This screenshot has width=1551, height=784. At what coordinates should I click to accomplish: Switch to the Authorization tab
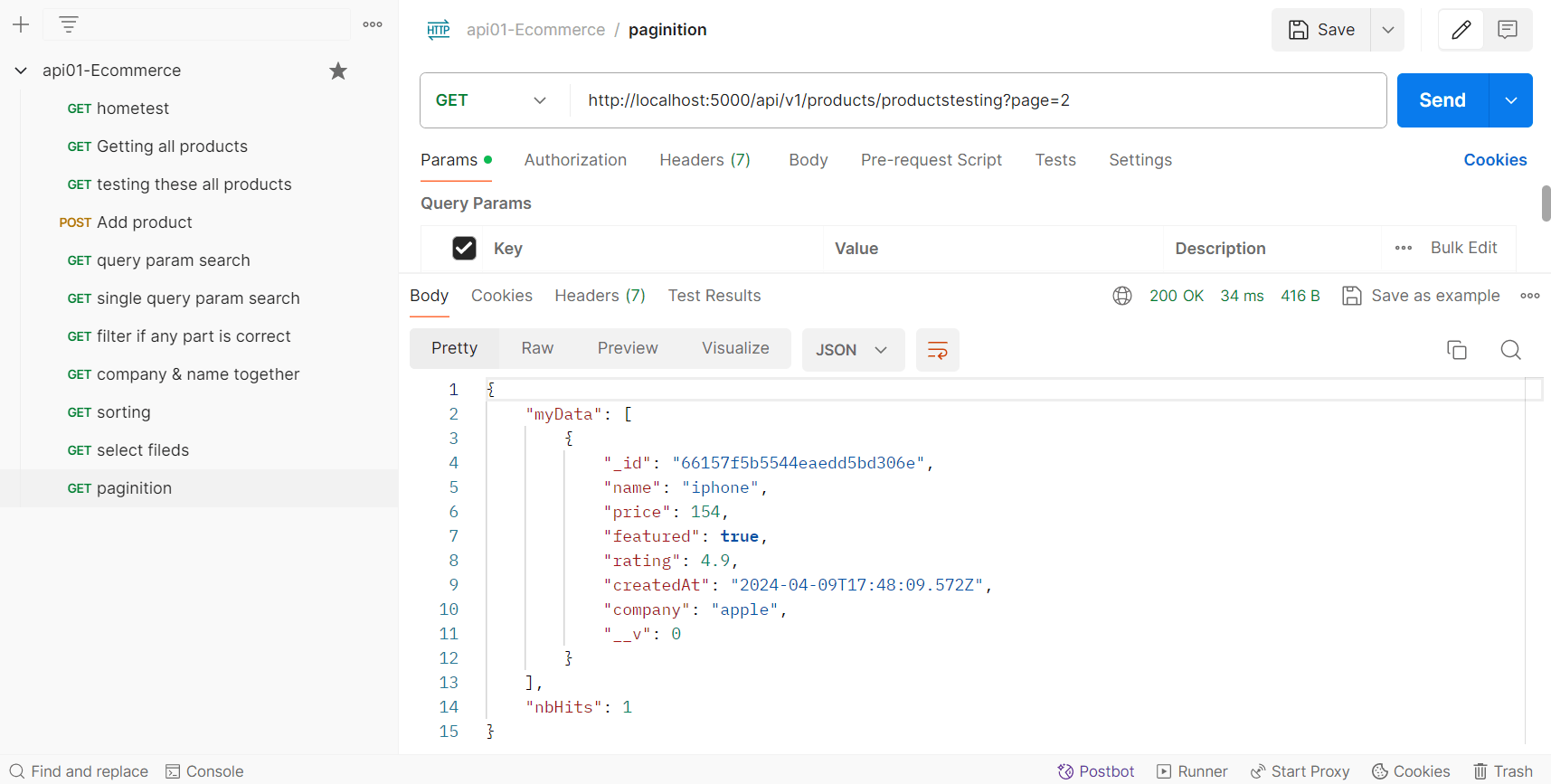click(x=575, y=160)
